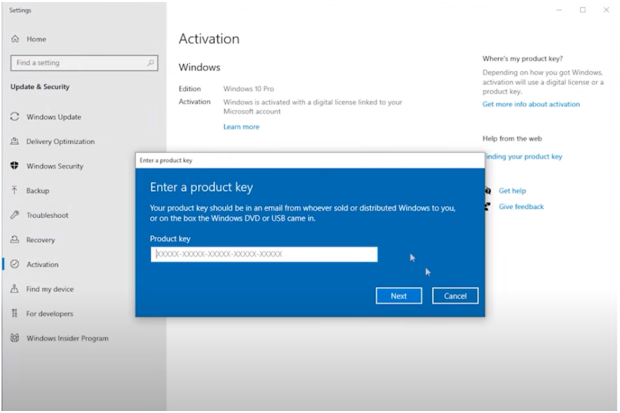Click the Give feedback link
The image size is (620, 413).
point(521,206)
